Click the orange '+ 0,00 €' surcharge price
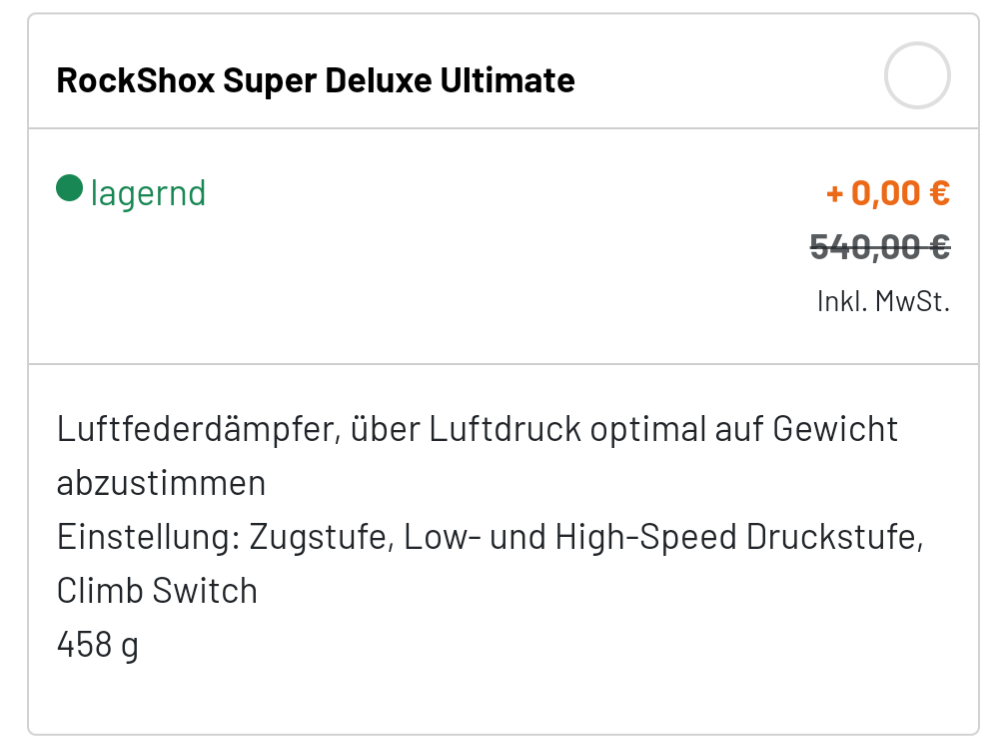This screenshot has height=745, width=1007. [x=887, y=192]
